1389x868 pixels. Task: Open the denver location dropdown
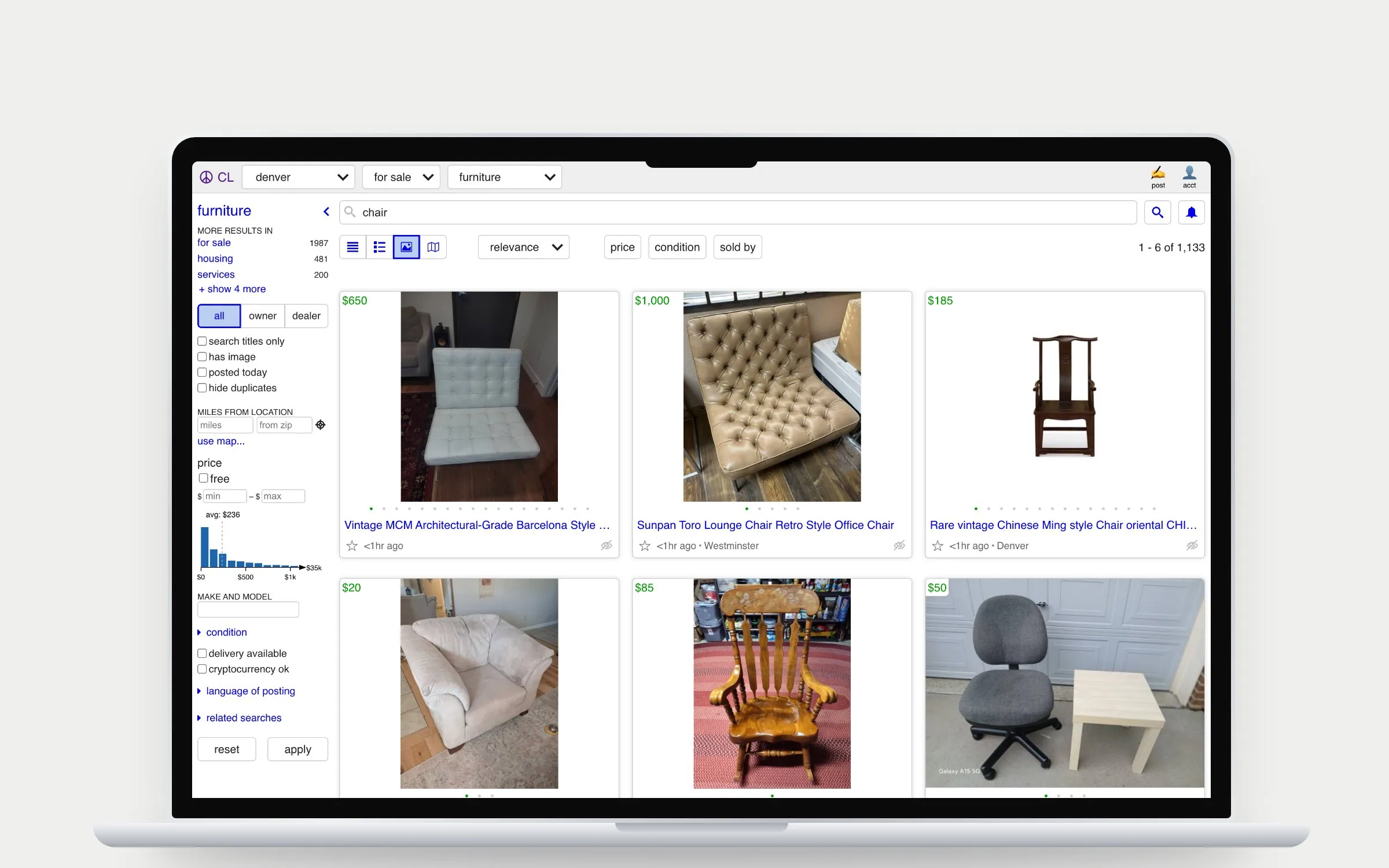[x=299, y=177]
